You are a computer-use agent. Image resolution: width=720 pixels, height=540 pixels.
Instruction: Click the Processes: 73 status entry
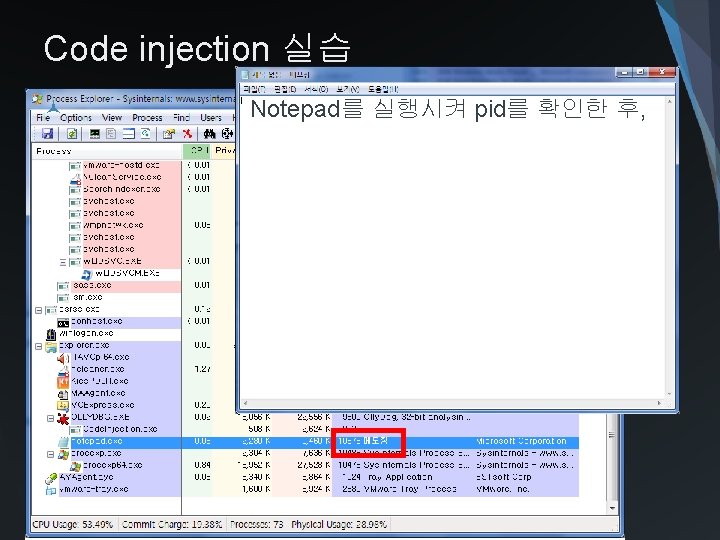tap(257, 524)
